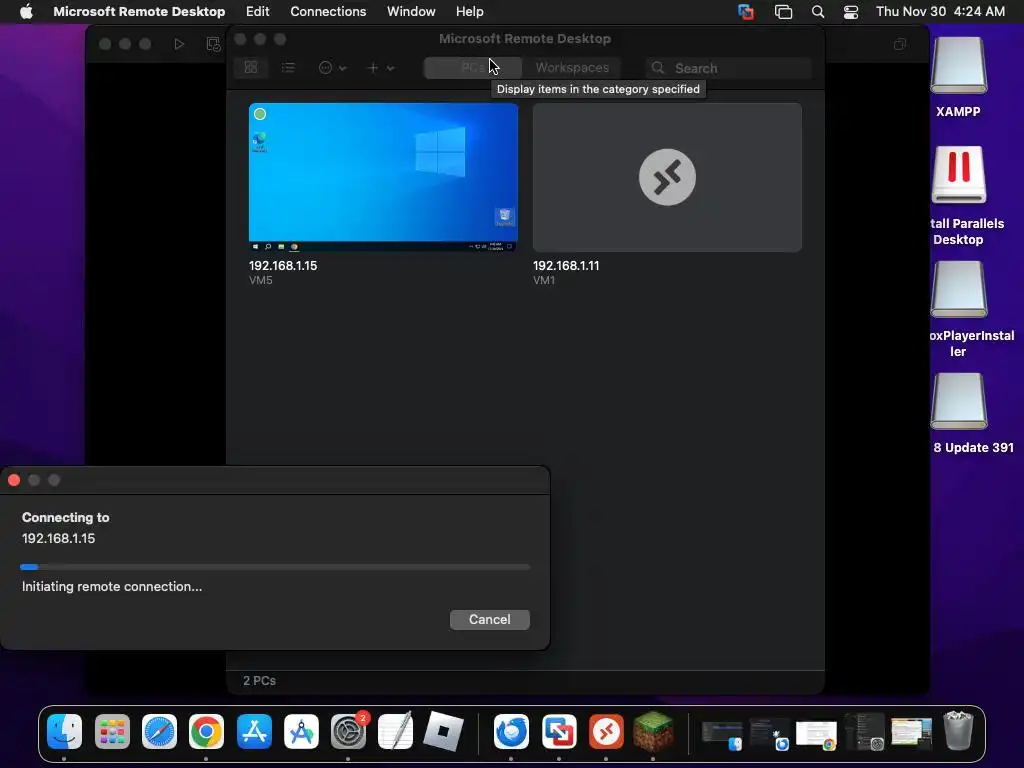Launch Google Chrome from the Dock
This screenshot has height=768, width=1024.
click(206, 731)
